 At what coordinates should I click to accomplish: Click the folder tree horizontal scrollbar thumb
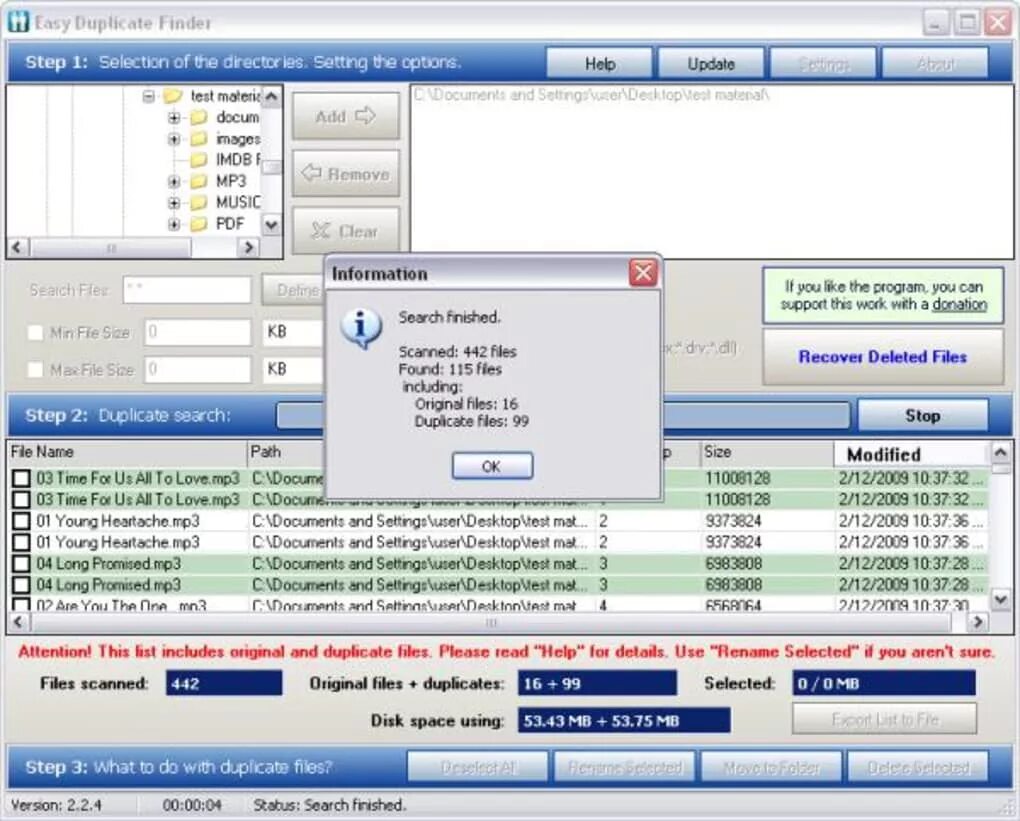111,248
